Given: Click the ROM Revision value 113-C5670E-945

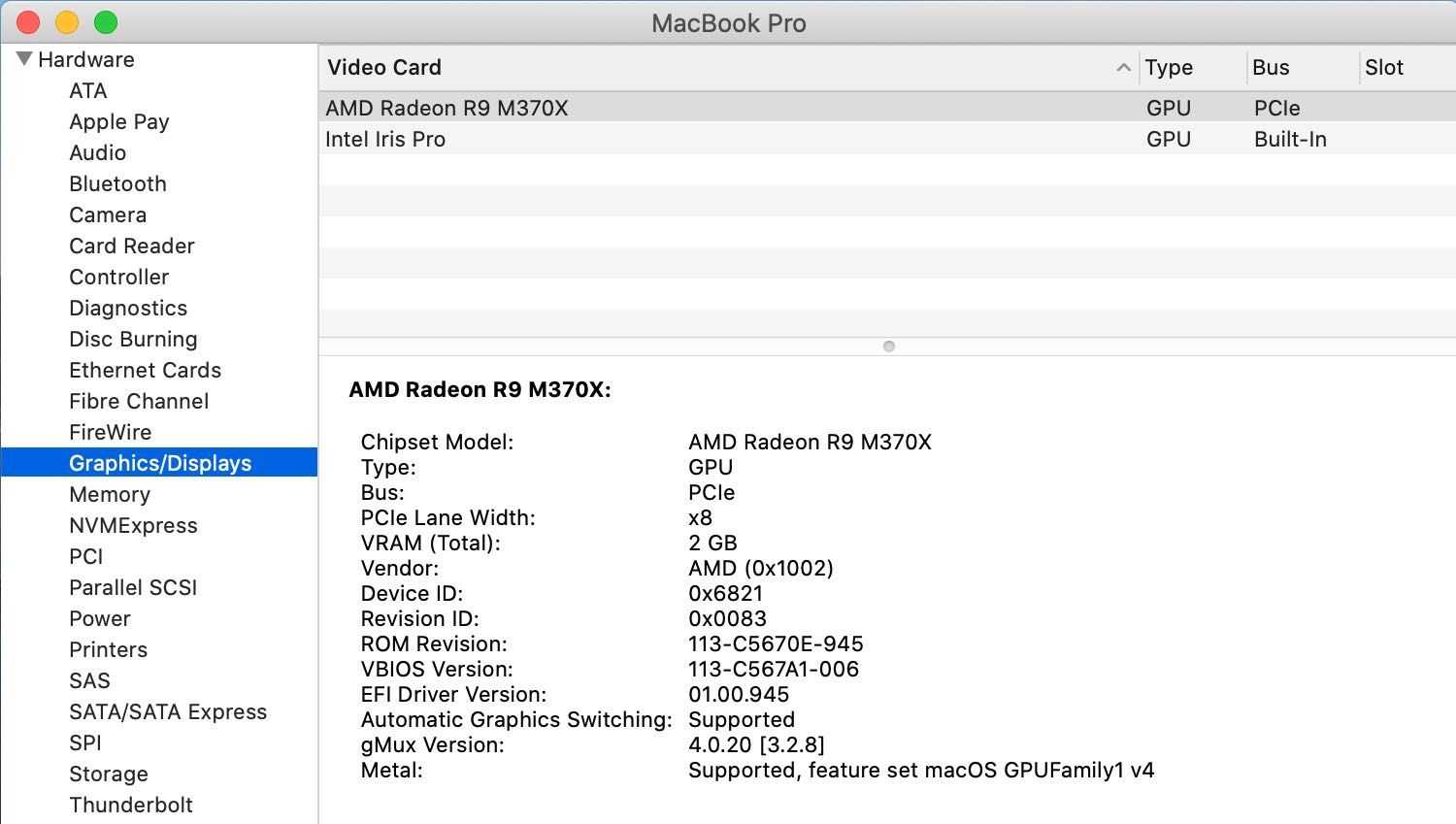Looking at the screenshot, I should pyautogui.click(x=776, y=643).
